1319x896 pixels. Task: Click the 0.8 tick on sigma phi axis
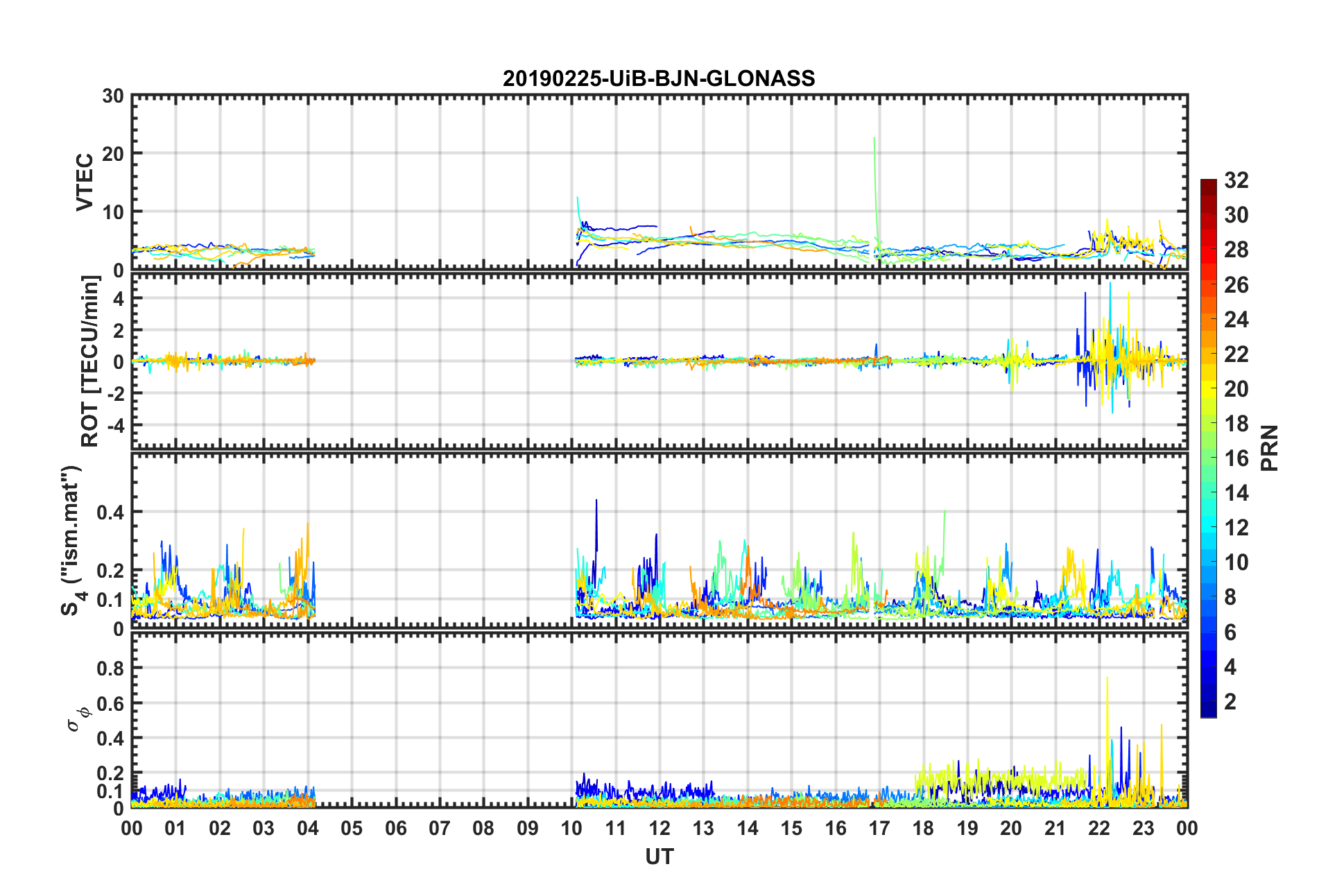pos(111,669)
